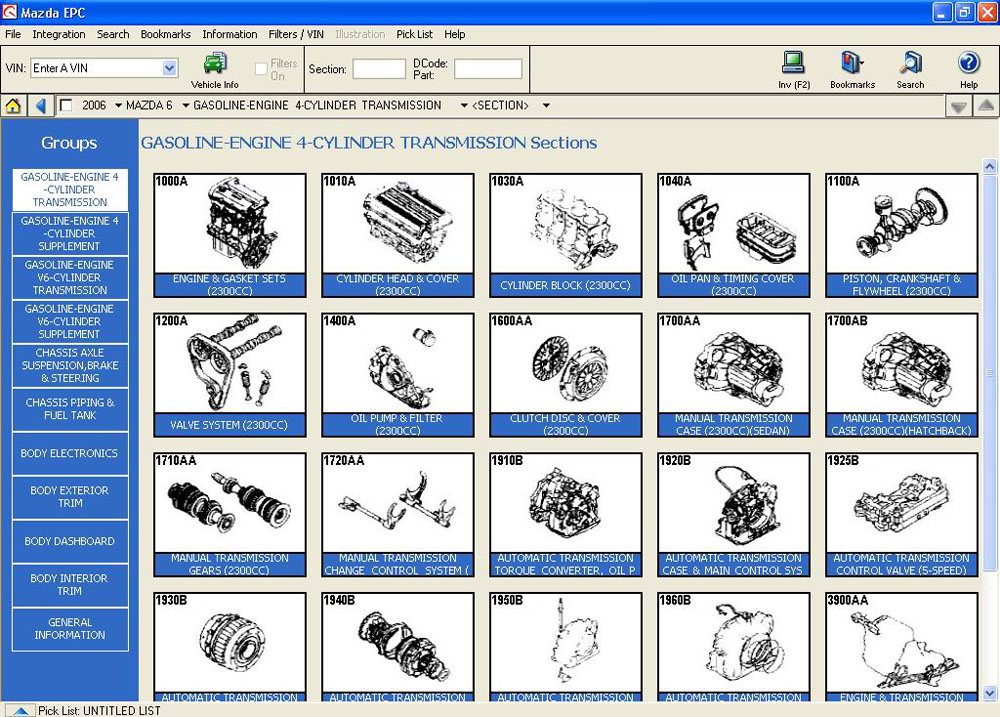The height and width of the screenshot is (717, 1000).
Task: Click the Section input field
Action: pyautogui.click(x=379, y=69)
